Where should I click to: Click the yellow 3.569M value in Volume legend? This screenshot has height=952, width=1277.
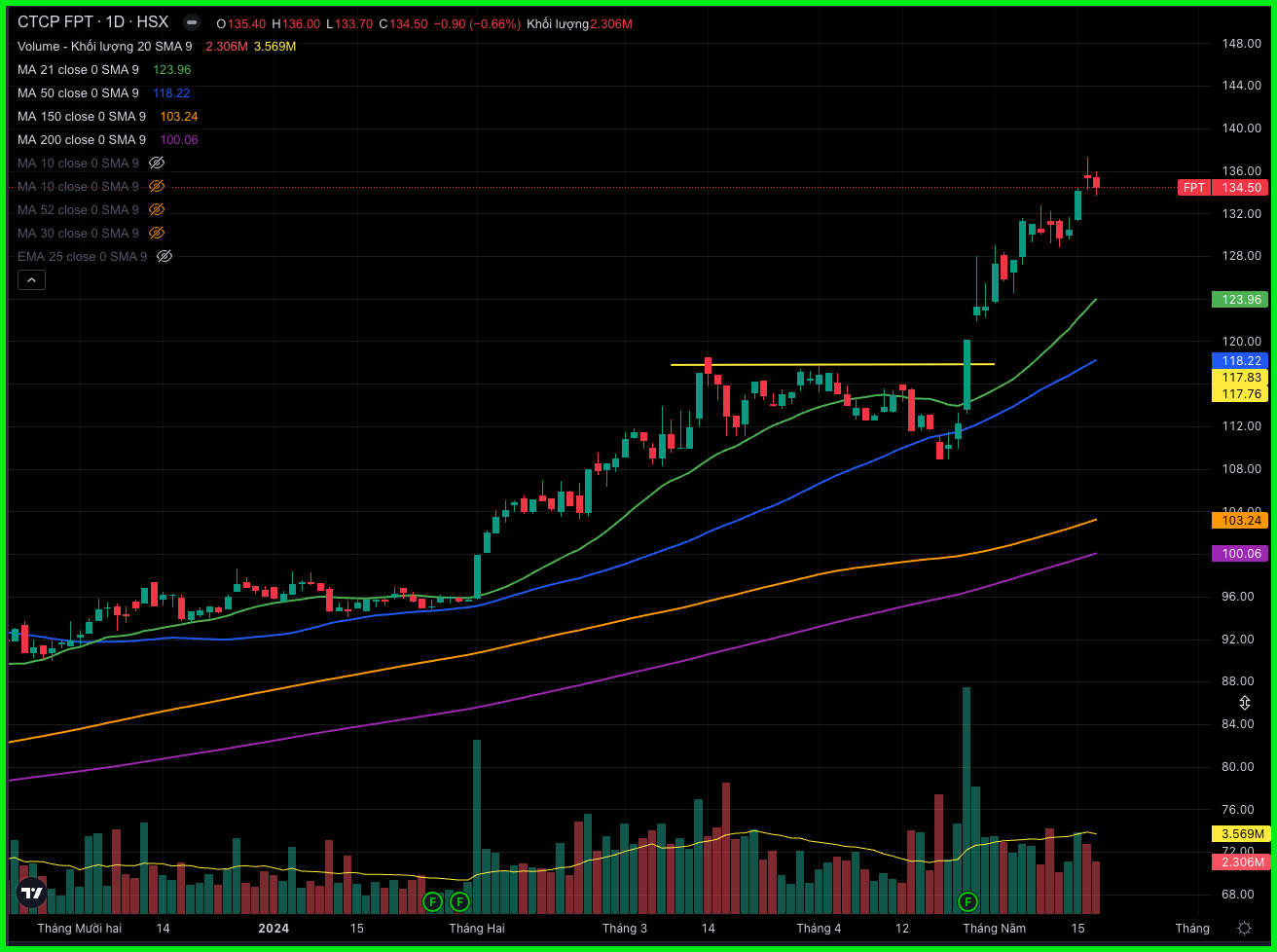(x=275, y=47)
